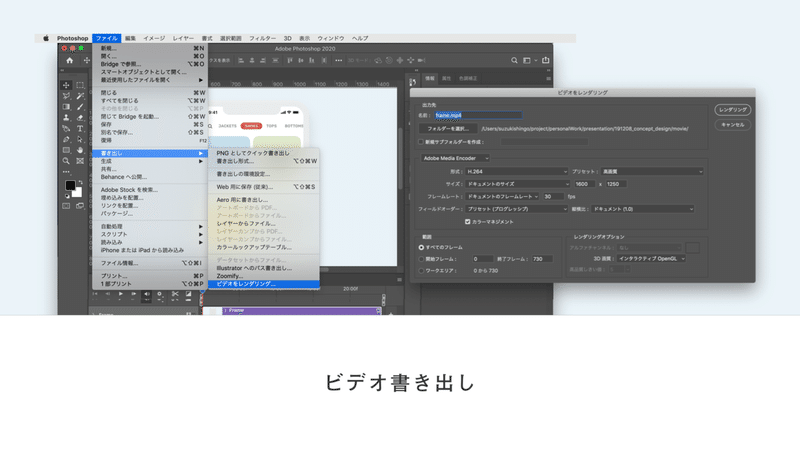Open the レイヤー menu in menu bar
Image resolution: width=800 pixels, height=450 pixels.
click(183, 38)
